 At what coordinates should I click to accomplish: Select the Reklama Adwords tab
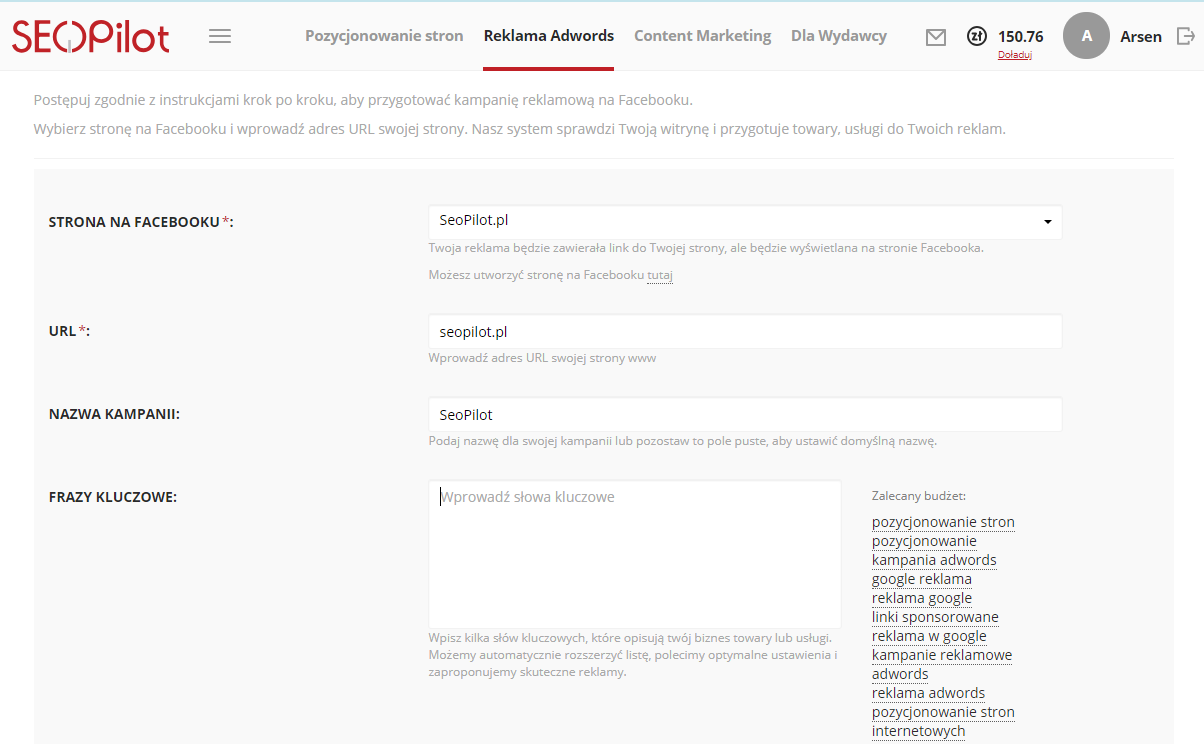coord(548,36)
